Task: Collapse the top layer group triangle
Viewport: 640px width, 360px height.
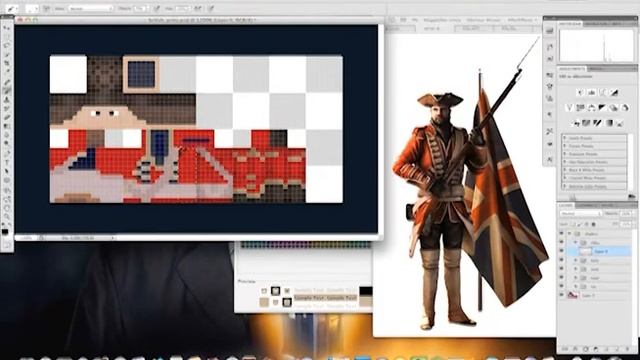Action: click(x=569, y=234)
